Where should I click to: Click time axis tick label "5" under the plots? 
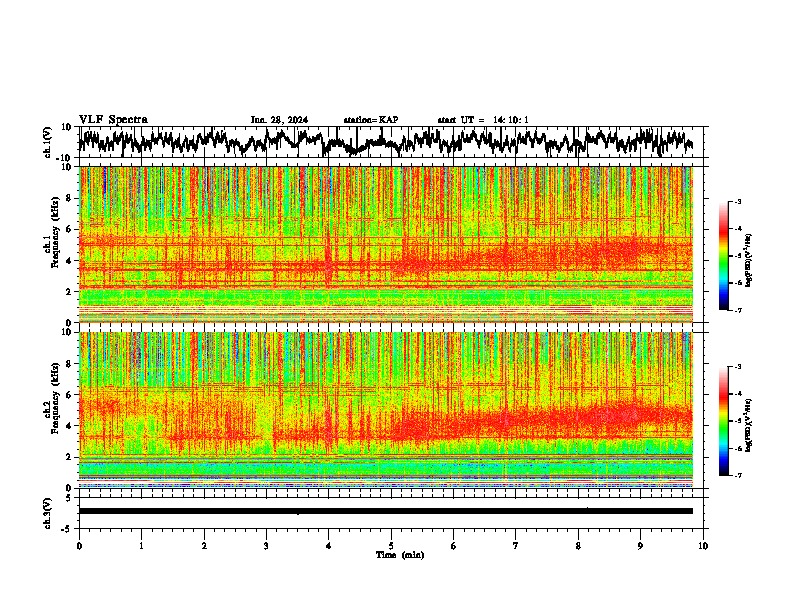click(x=391, y=546)
